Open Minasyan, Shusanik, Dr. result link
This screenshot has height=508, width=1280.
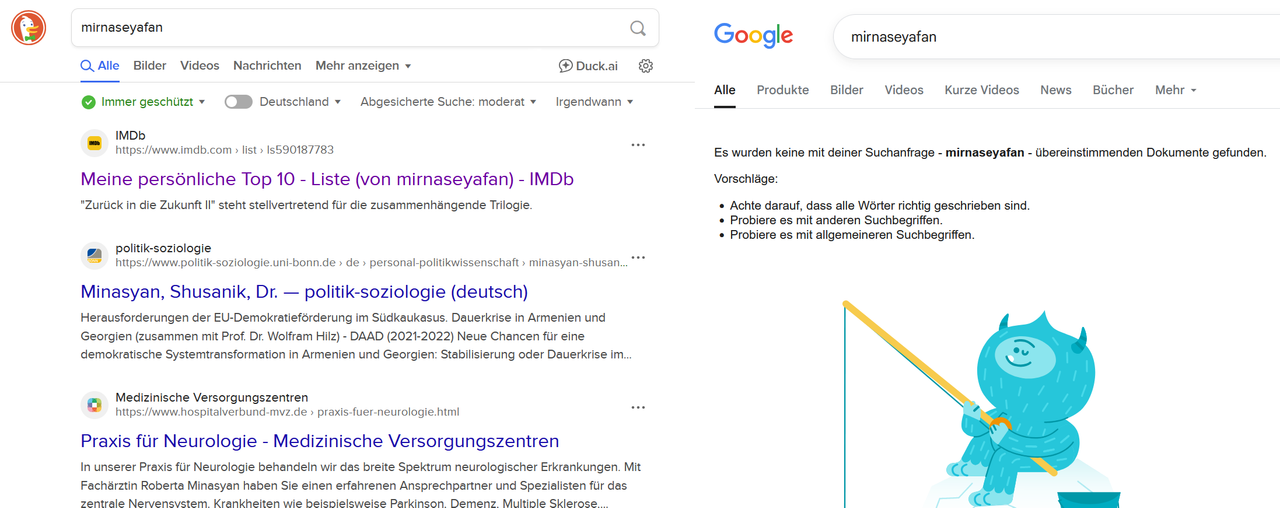304,292
